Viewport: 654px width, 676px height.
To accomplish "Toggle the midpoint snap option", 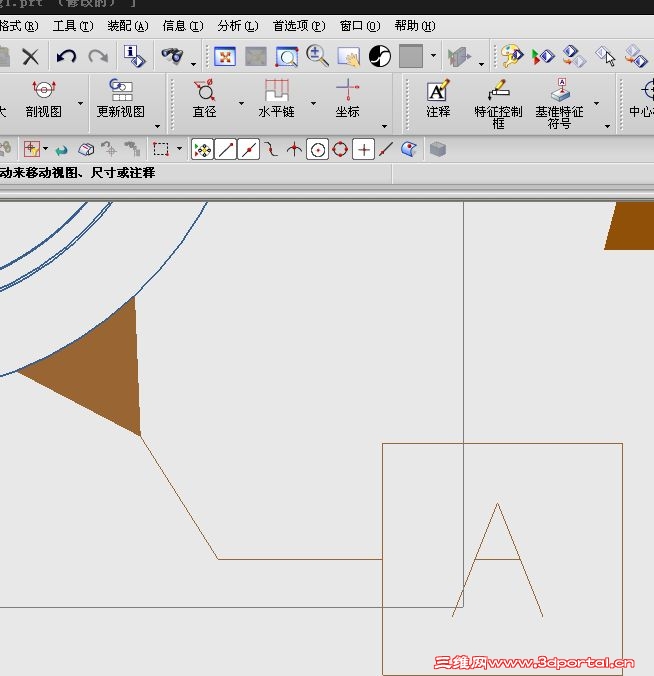I will point(249,150).
